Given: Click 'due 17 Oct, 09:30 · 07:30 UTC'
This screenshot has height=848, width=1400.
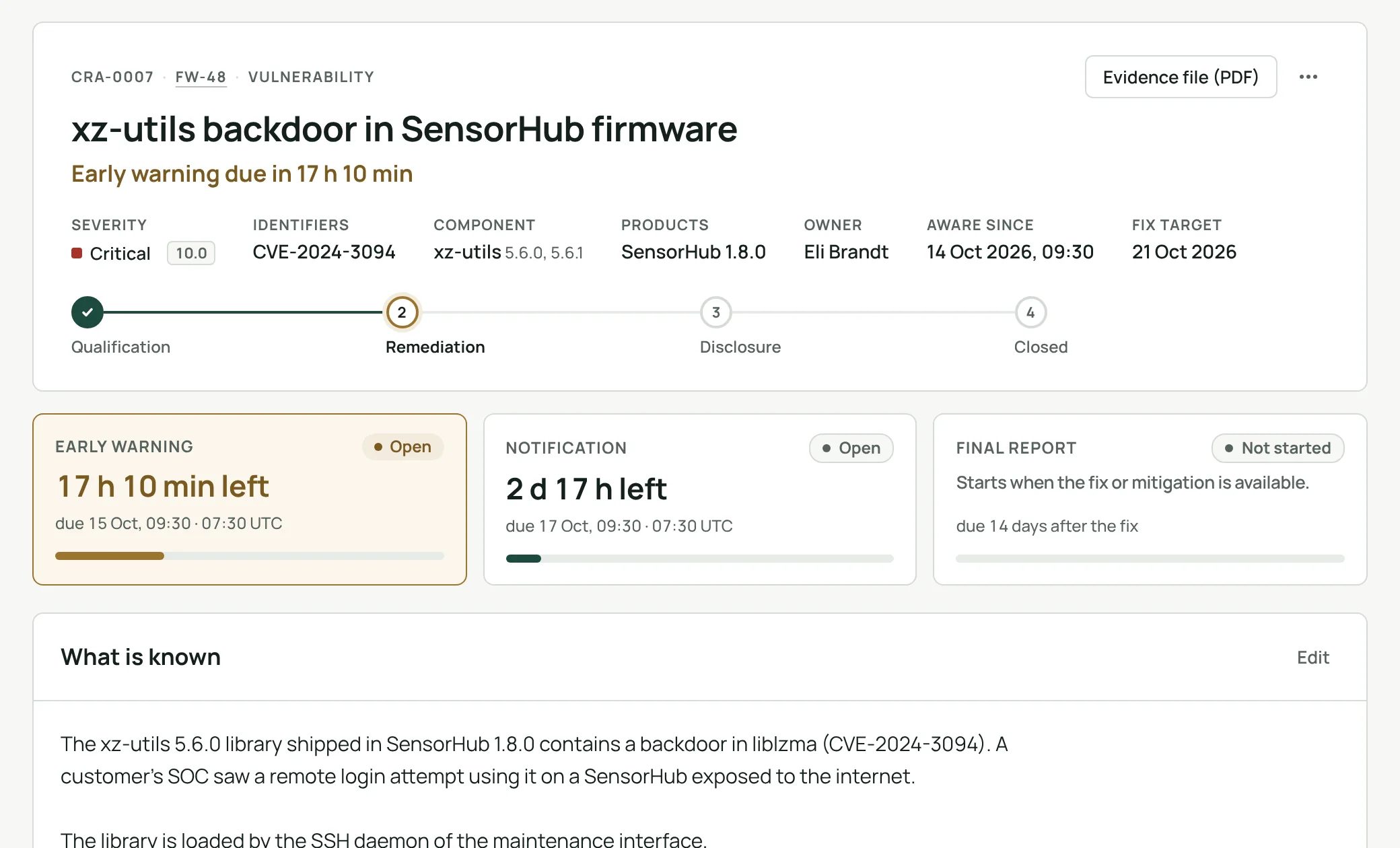Looking at the screenshot, I should coord(619,526).
